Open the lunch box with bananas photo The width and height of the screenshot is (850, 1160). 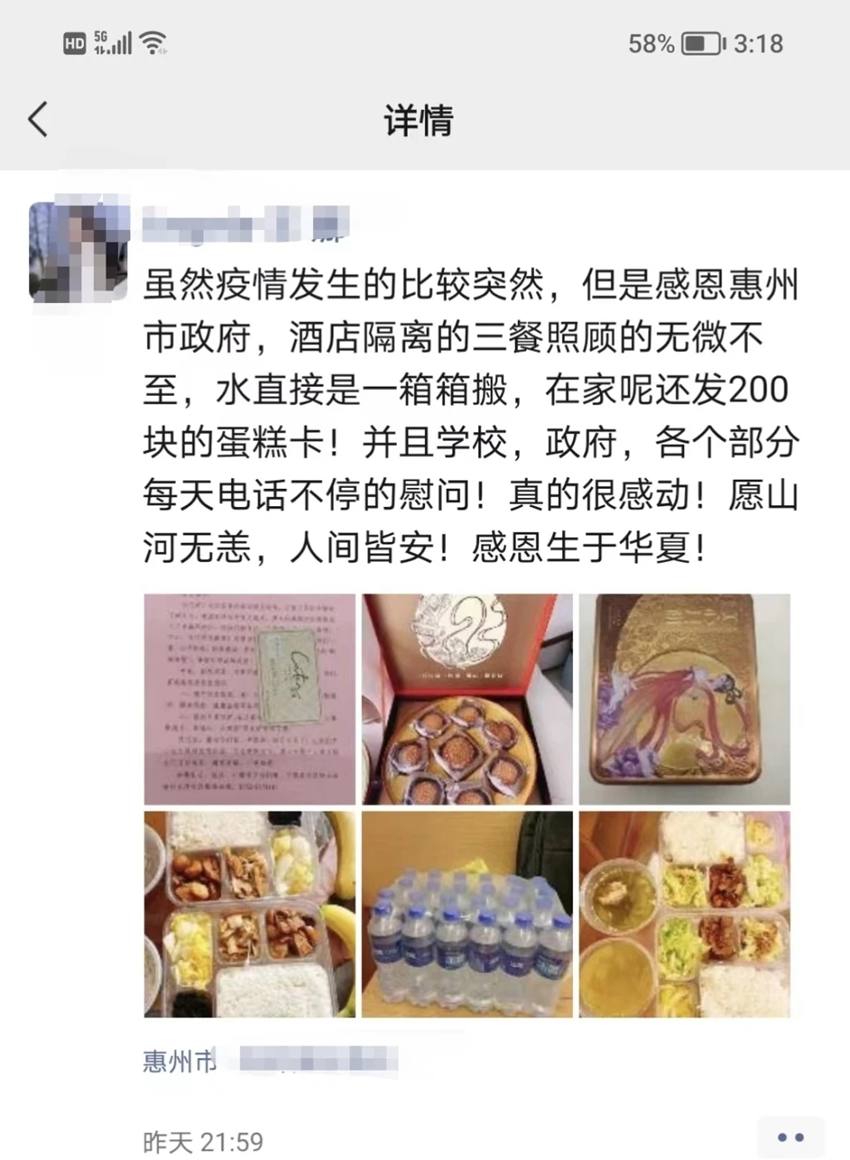click(249, 914)
